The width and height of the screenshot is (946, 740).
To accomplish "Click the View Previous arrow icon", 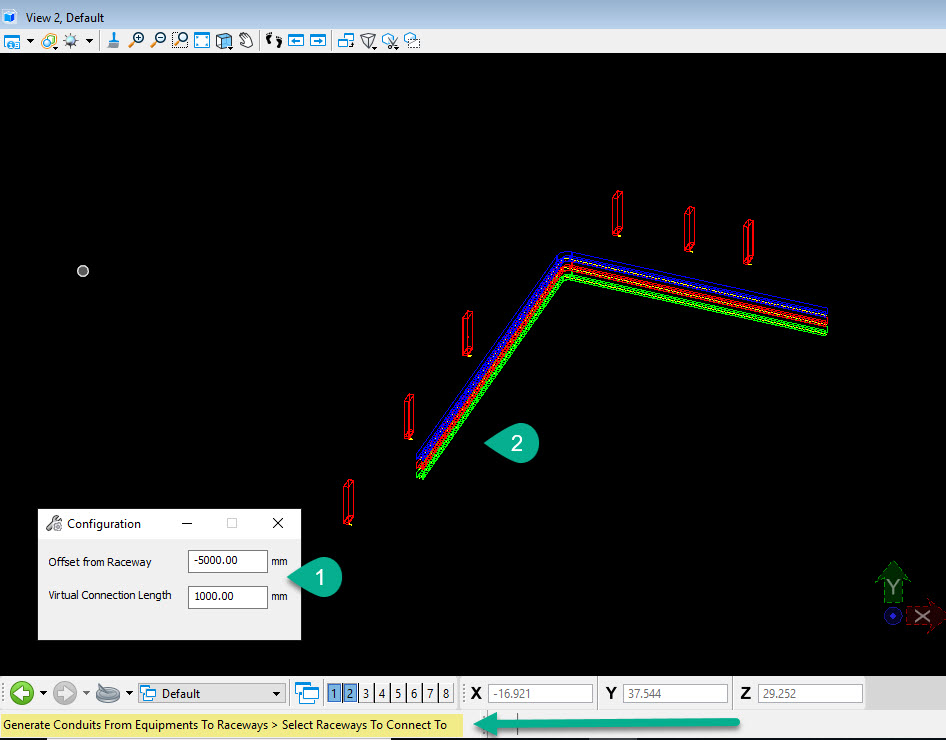I will [x=294, y=41].
